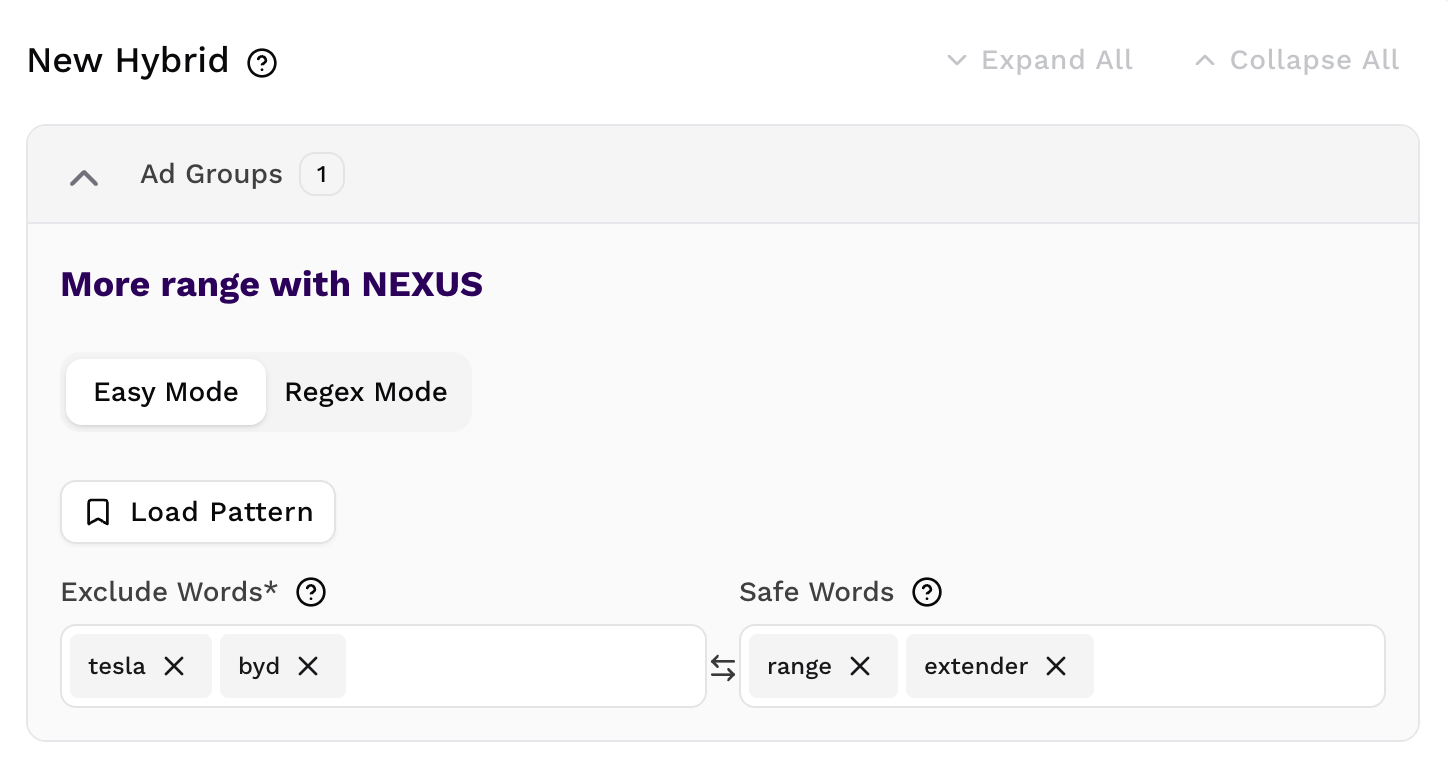
Task: Collapse All sections
Action: (x=1297, y=61)
